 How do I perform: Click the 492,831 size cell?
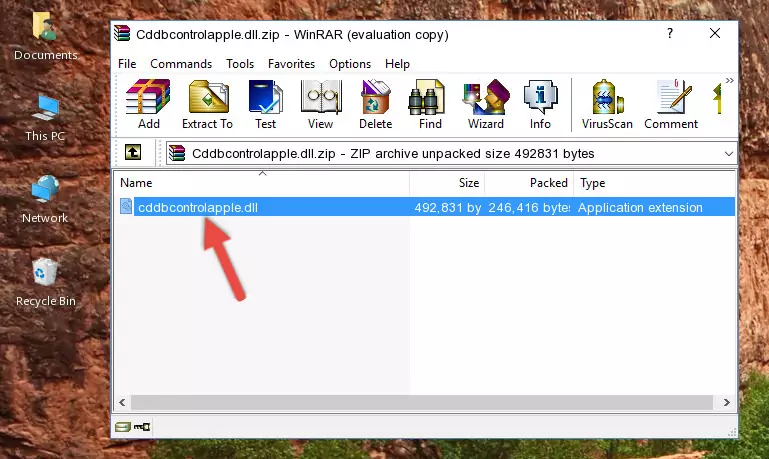click(x=448, y=207)
